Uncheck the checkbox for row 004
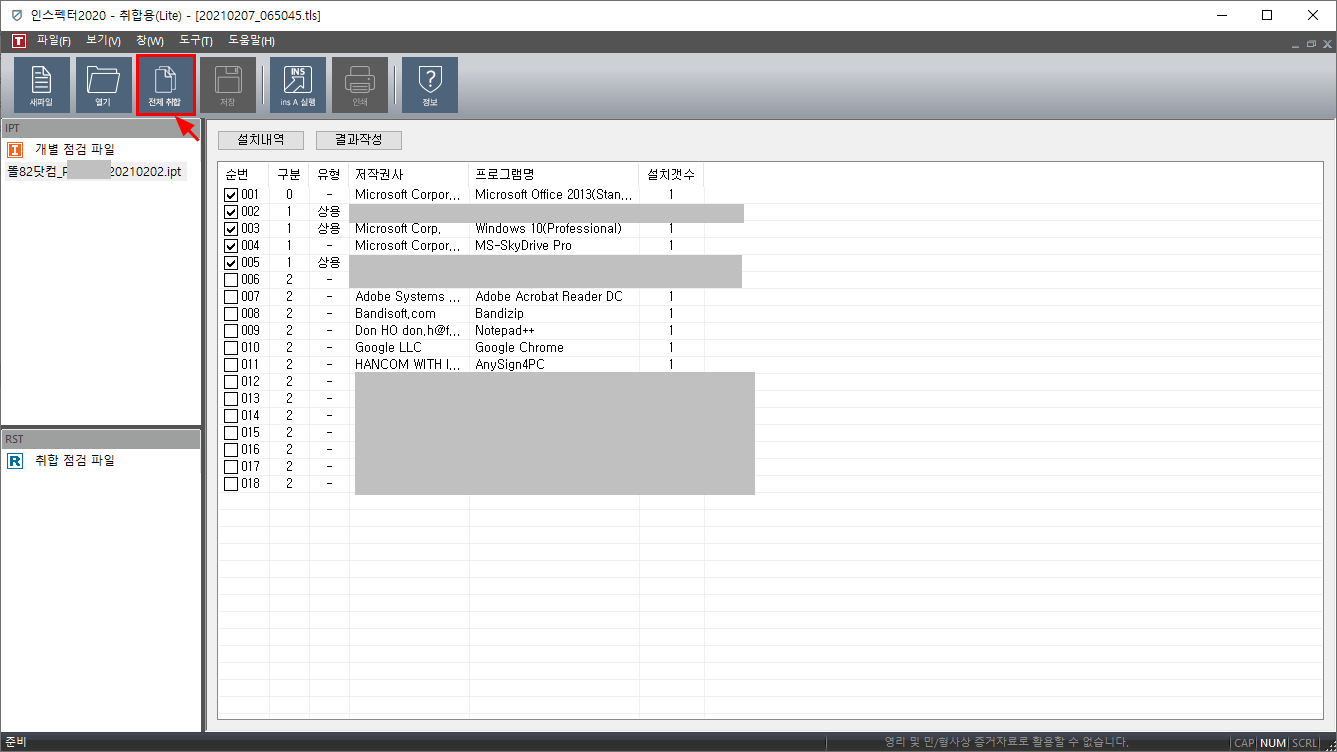 [x=231, y=246]
